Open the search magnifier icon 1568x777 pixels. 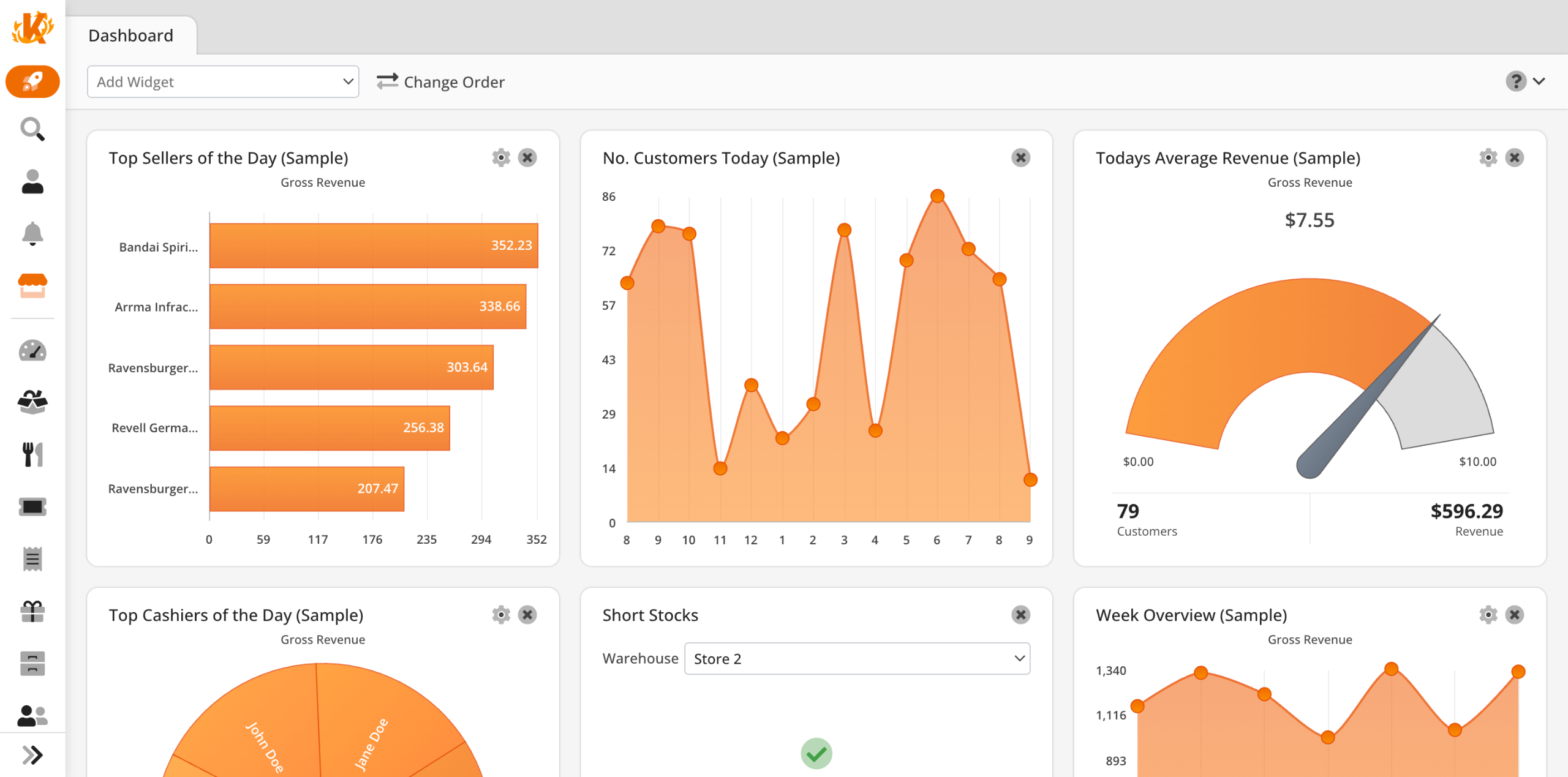[32, 129]
